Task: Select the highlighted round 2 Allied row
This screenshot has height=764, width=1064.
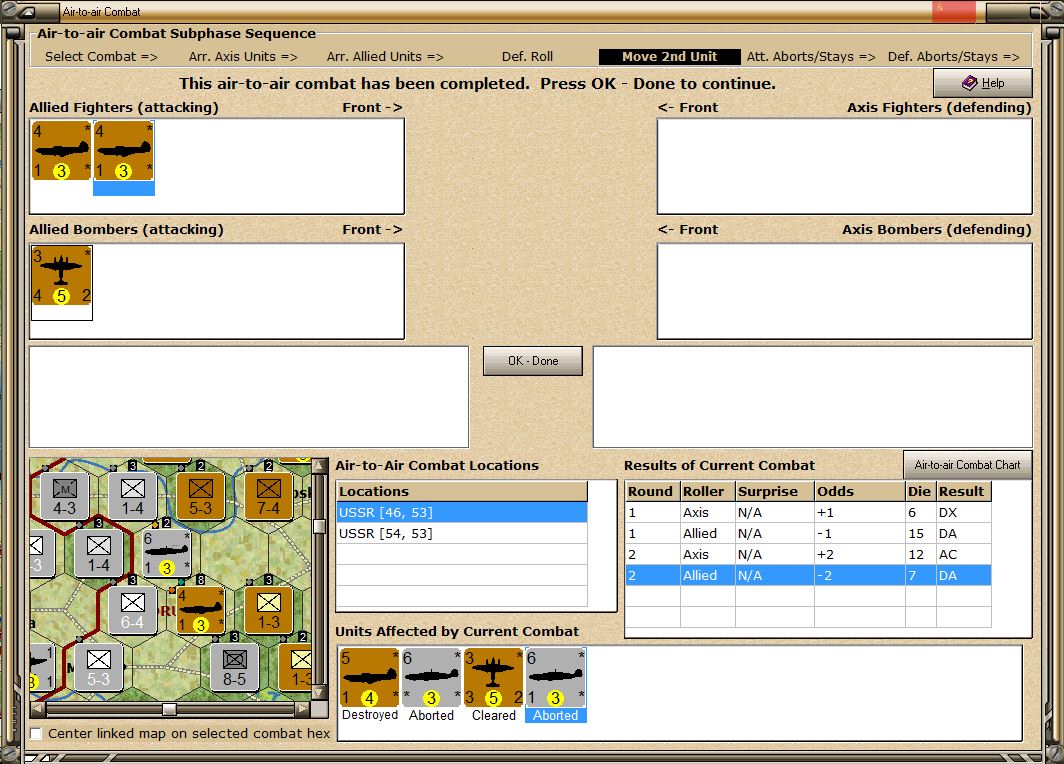Action: pos(808,575)
